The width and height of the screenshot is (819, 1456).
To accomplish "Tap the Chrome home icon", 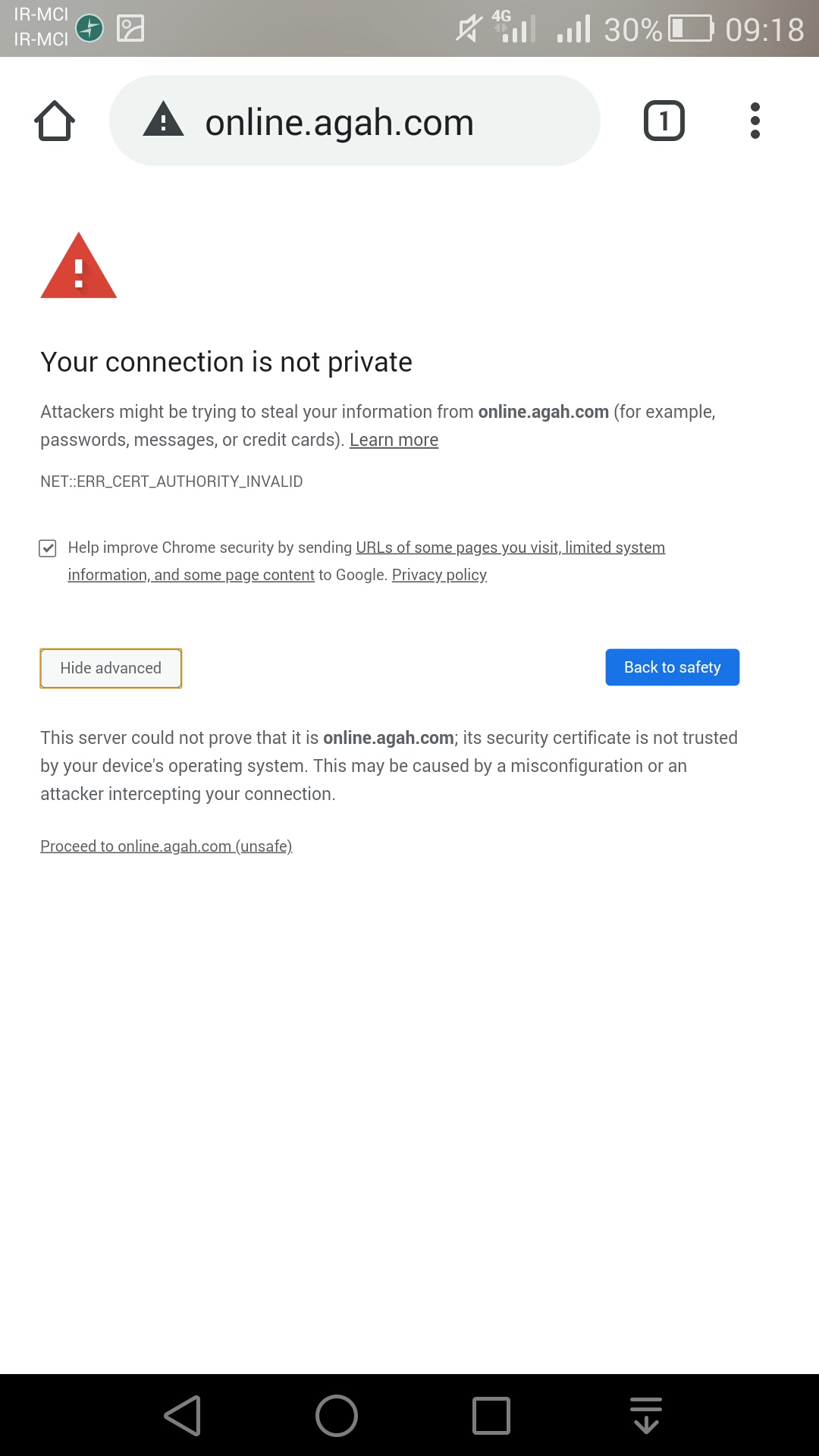I will (x=55, y=121).
